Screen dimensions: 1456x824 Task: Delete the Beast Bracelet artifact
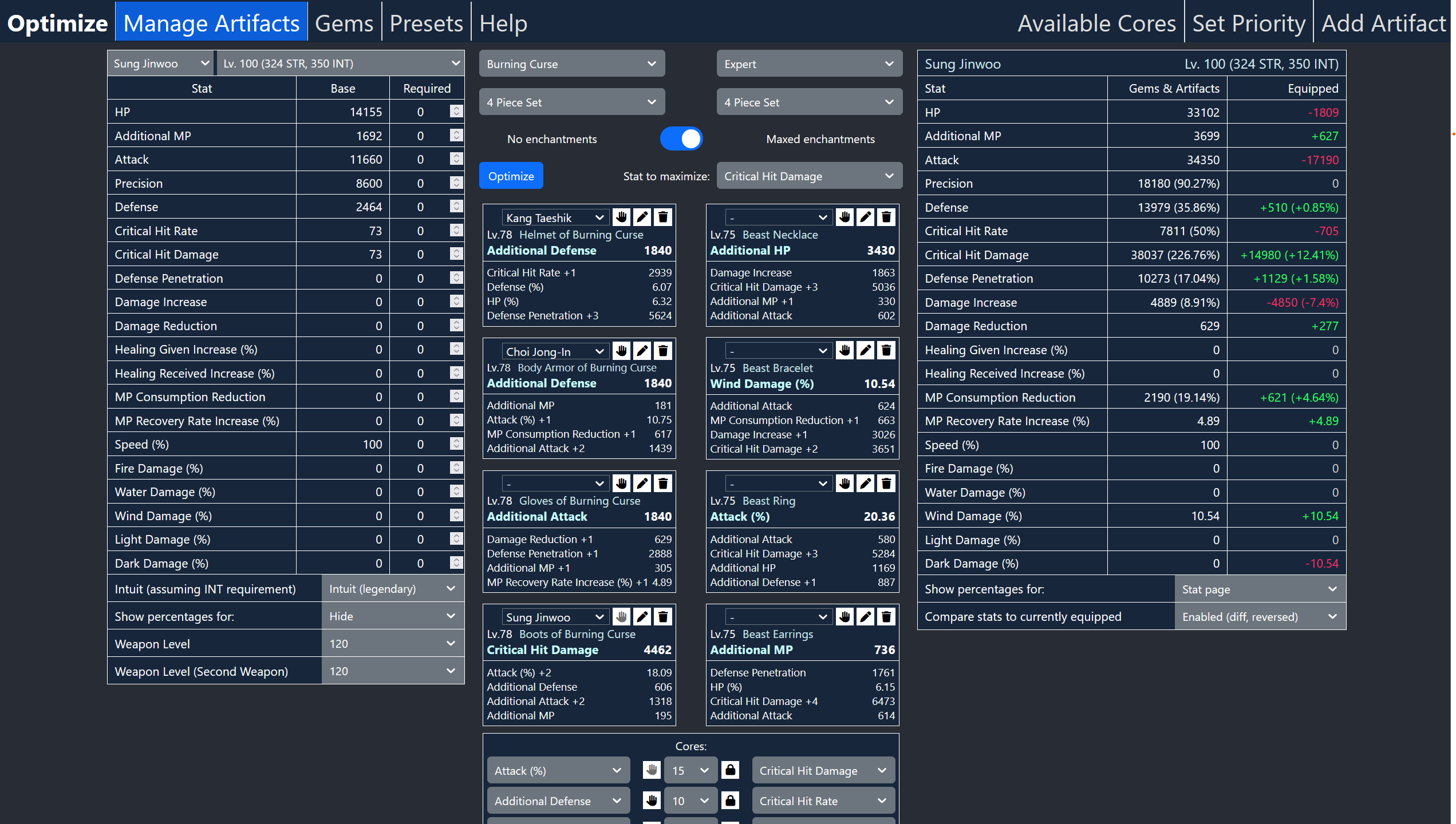tap(886, 351)
